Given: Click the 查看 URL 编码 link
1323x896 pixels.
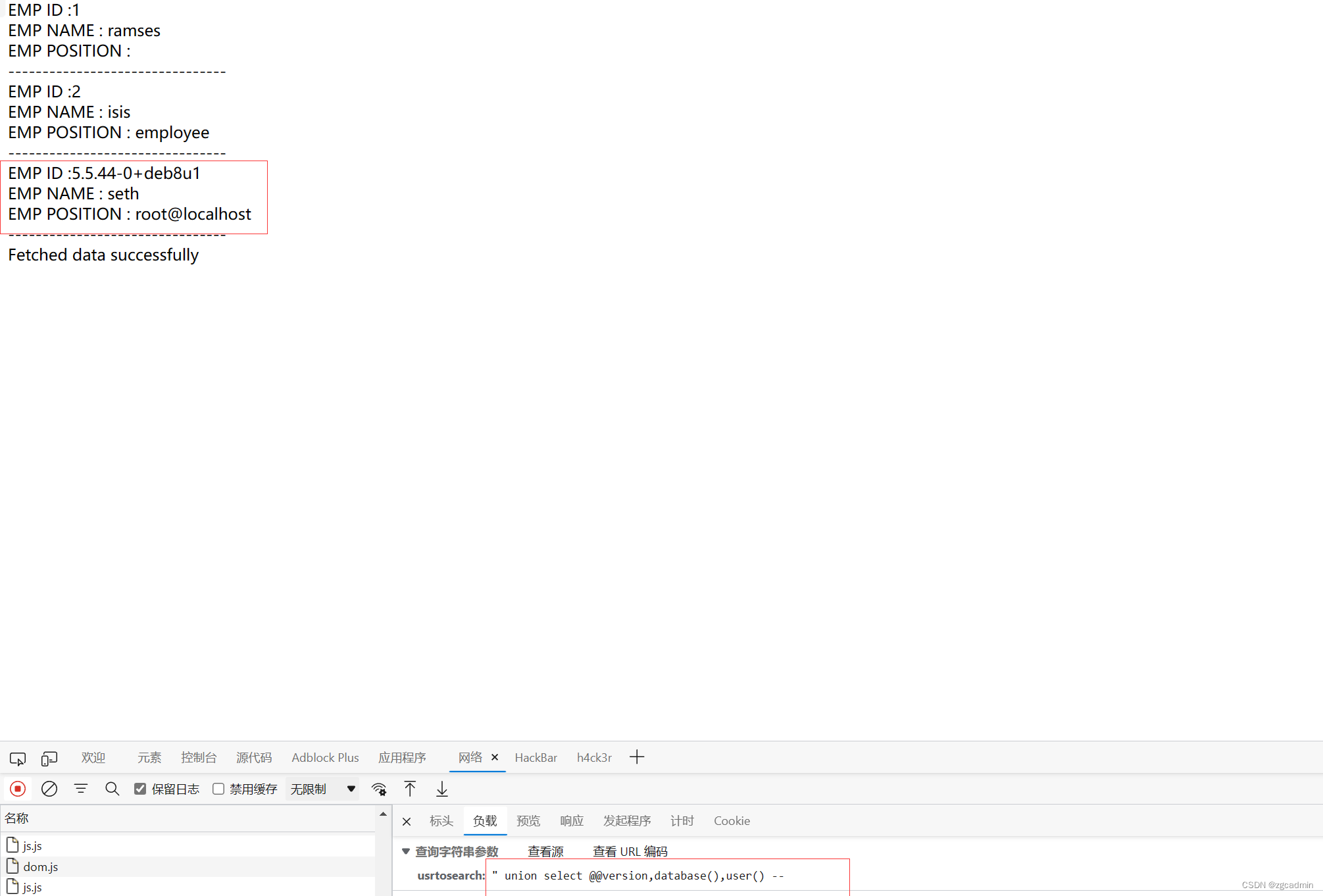Looking at the screenshot, I should (630, 851).
